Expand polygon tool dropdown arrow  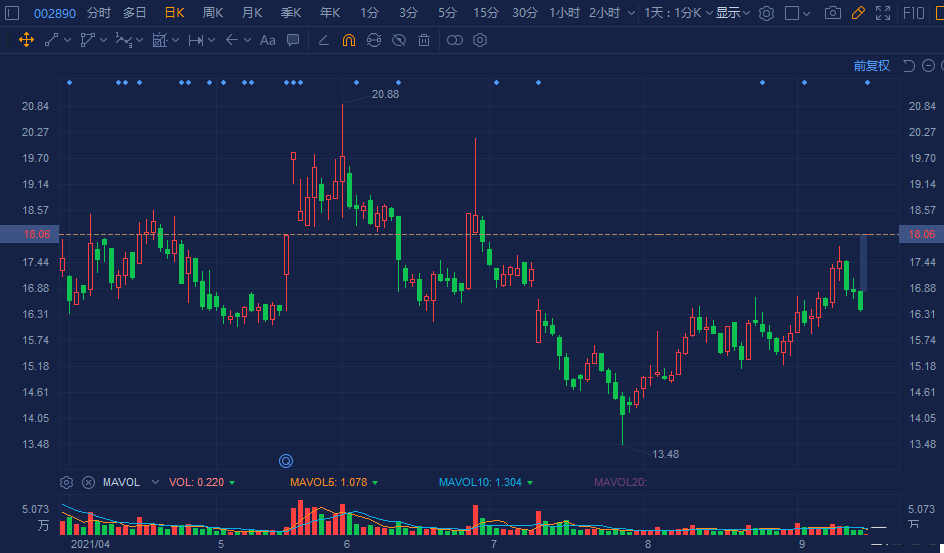[x=104, y=40]
